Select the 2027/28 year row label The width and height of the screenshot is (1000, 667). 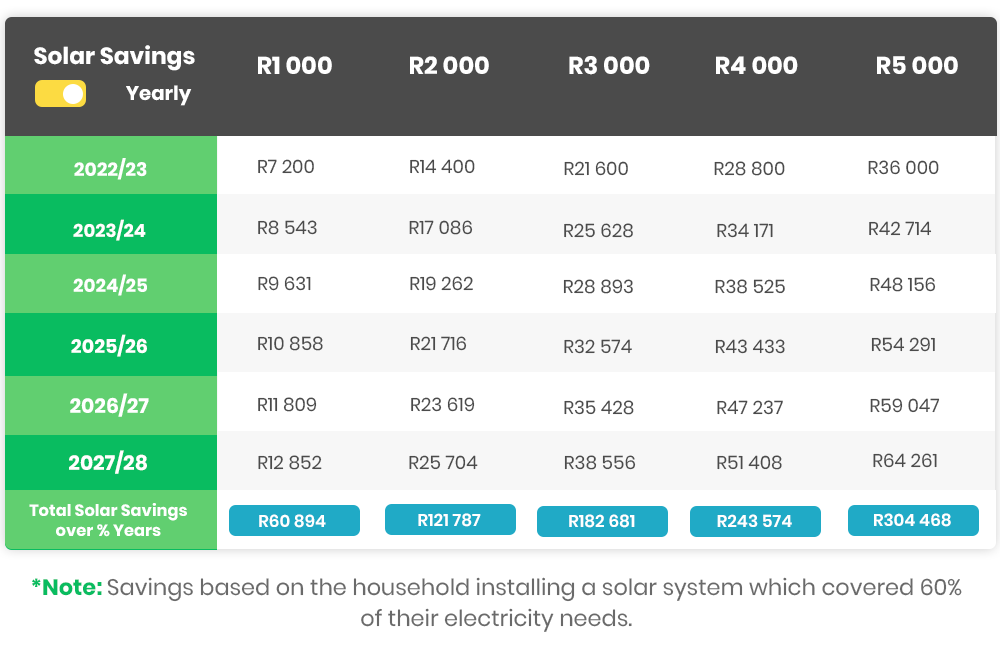pyautogui.click(x=110, y=463)
